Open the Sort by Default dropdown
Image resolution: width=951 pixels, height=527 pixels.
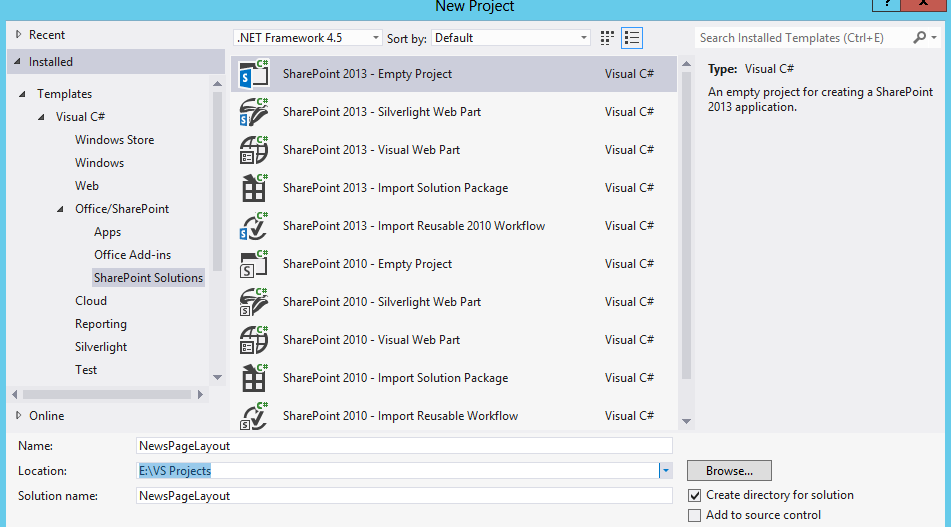(511, 38)
